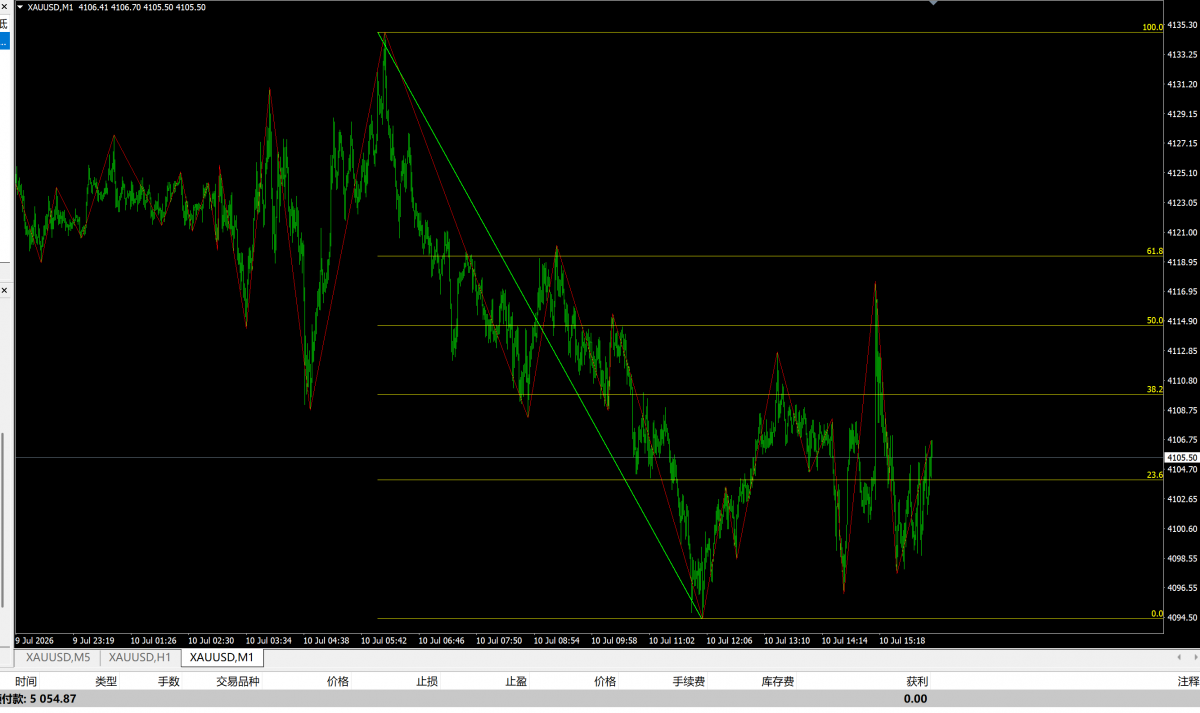The height and width of the screenshot is (713, 1200).
Task: Click the 注释 column header
Action: point(1188,682)
